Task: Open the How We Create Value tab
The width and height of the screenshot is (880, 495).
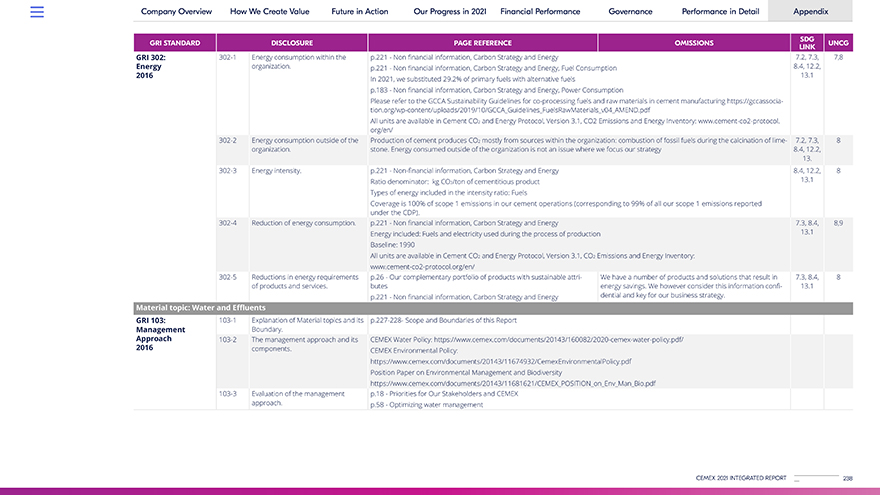Action: click(271, 11)
